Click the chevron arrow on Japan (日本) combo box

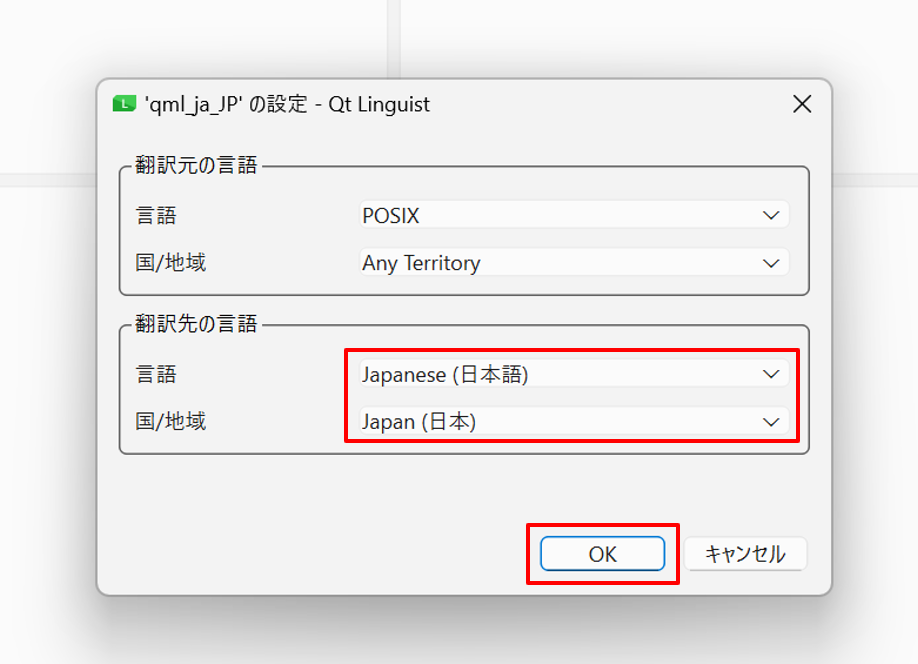point(770,422)
